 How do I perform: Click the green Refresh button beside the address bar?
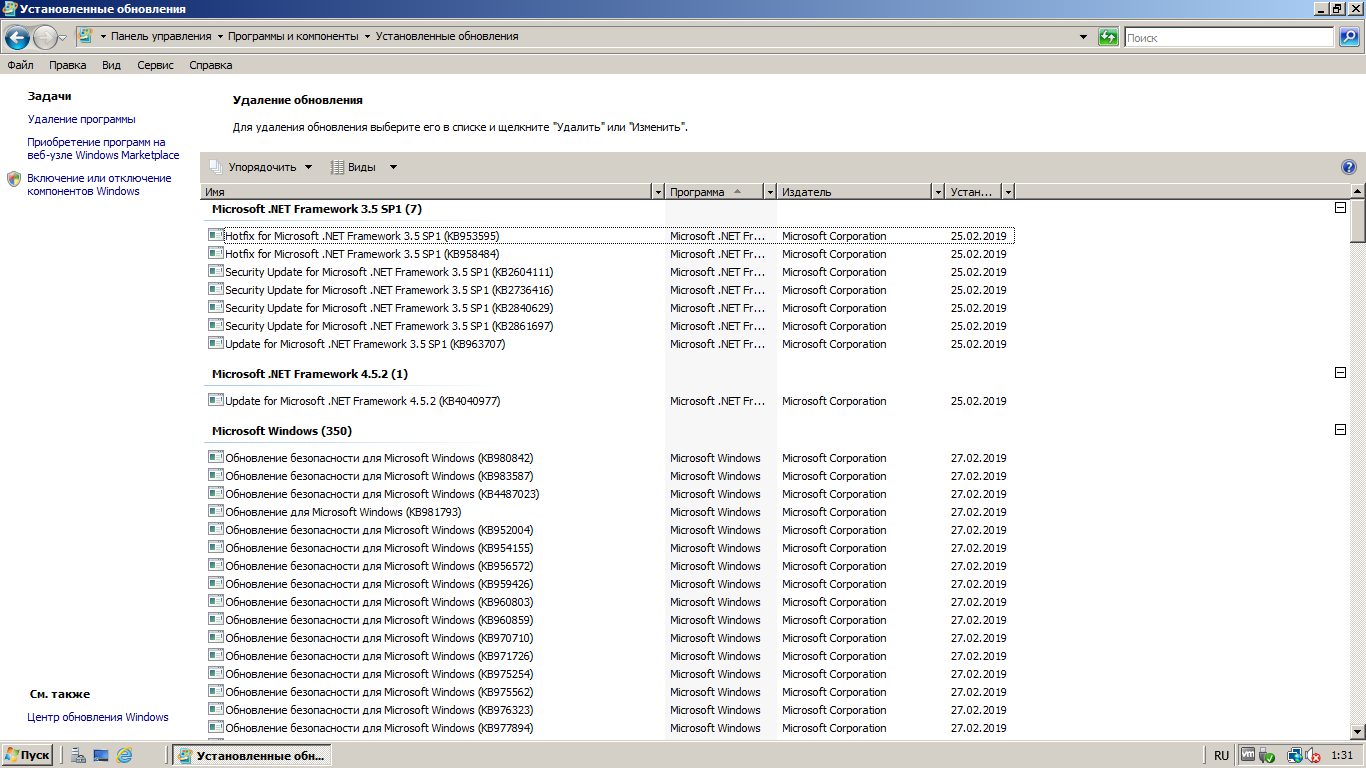[1107, 37]
